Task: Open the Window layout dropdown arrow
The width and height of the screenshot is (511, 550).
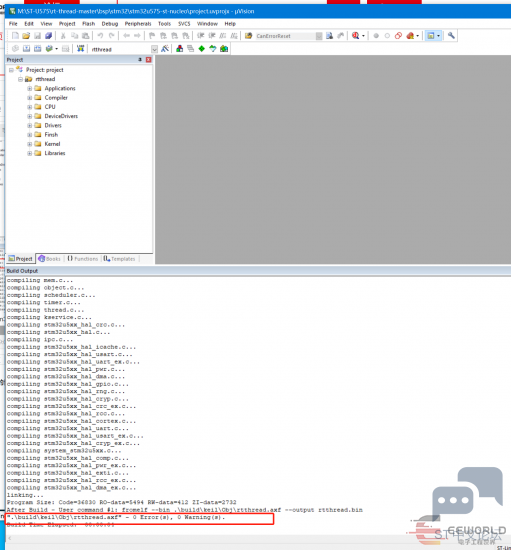Action: pos(438,36)
